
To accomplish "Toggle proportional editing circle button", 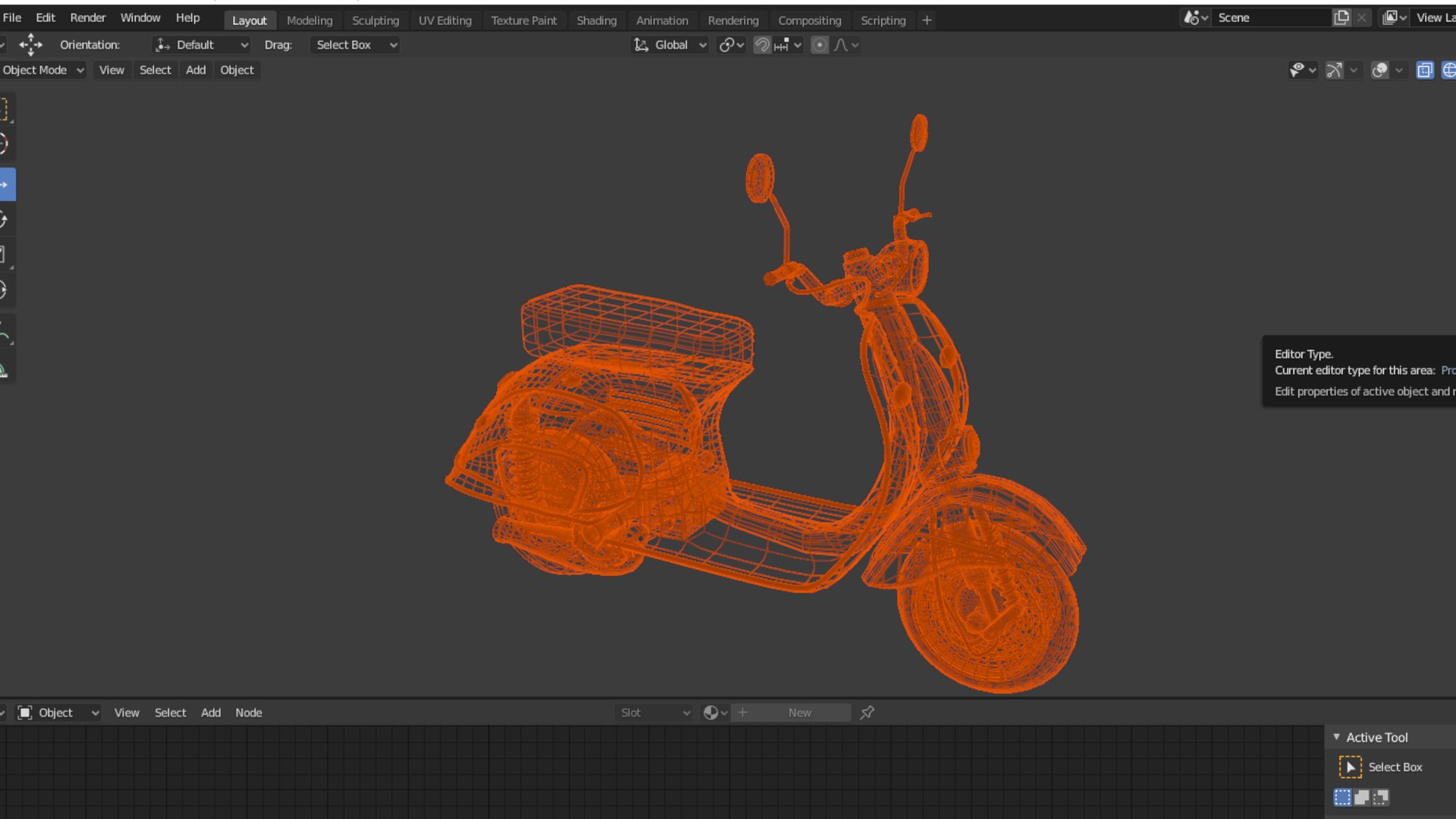I will click(819, 45).
